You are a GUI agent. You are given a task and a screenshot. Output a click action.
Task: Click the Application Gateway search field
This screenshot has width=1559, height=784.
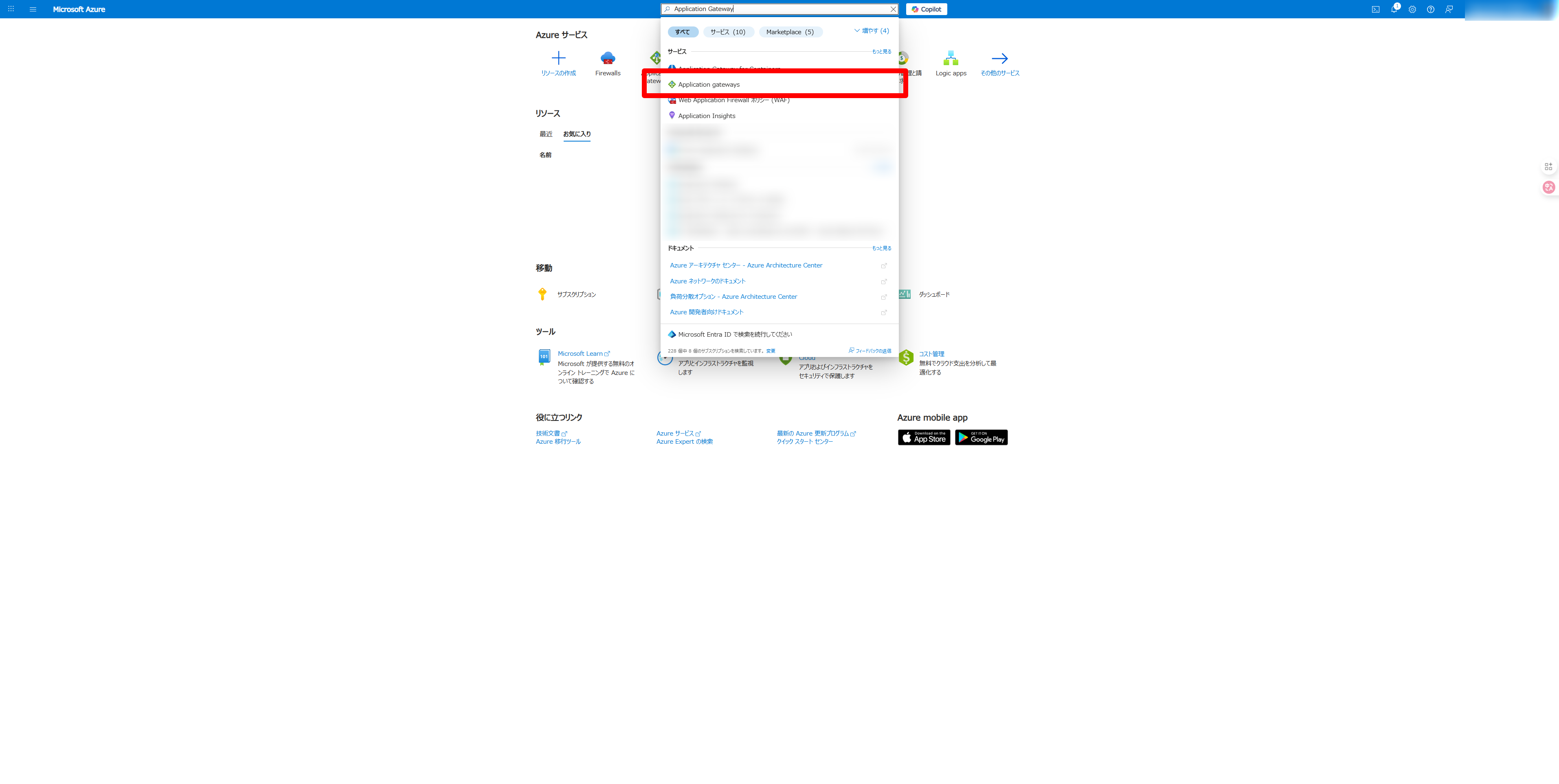click(778, 9)
